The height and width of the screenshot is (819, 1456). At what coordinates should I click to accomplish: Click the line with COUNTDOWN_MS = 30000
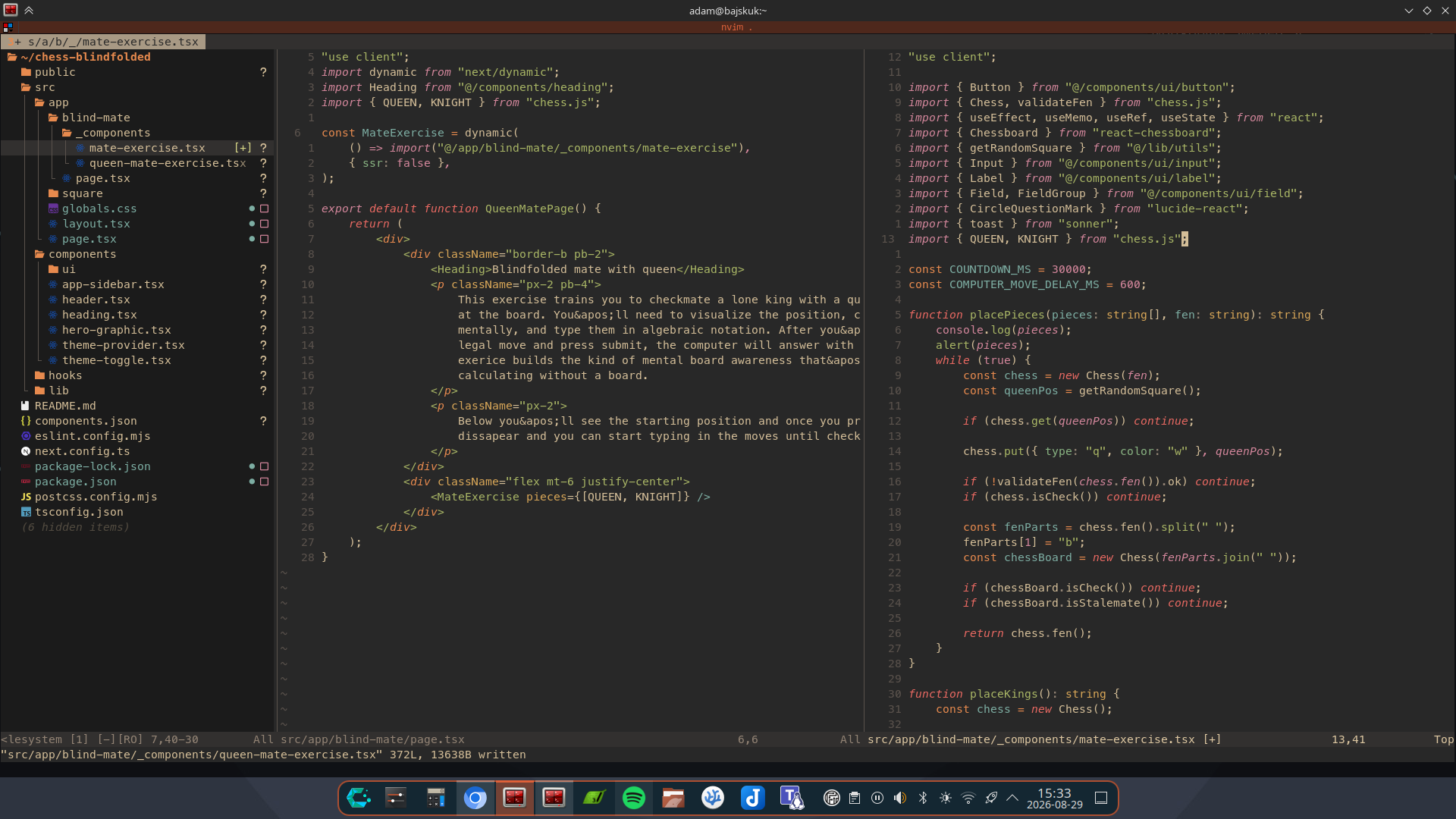(1000, 269)
